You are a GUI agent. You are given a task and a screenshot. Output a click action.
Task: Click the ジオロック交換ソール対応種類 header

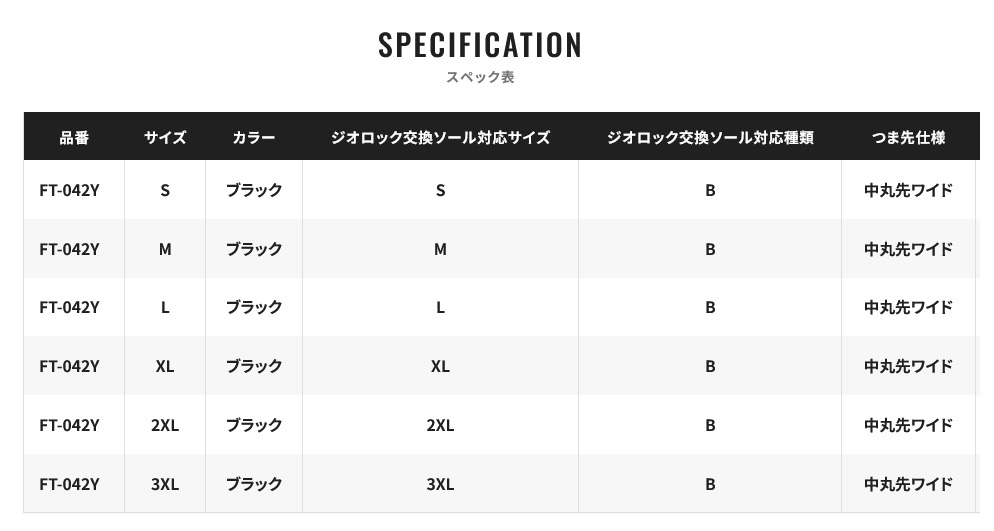[x=710, y=138]
